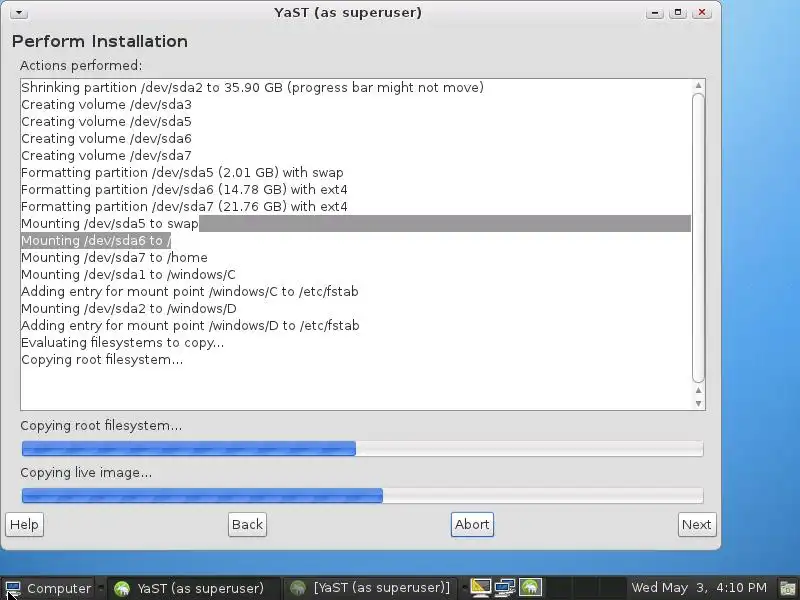Select the 'Mounting /dev/sda2 to /windows/D' row

click(356, 309)
